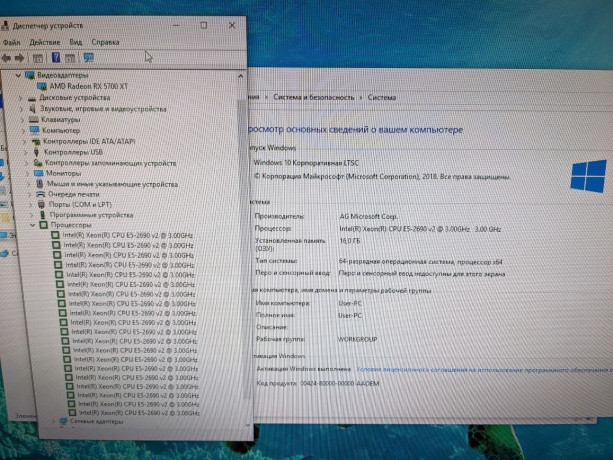The image size is (613, 460).
Task: Click the Device Manager scrollbar up arrow
Action: (241, 76)
